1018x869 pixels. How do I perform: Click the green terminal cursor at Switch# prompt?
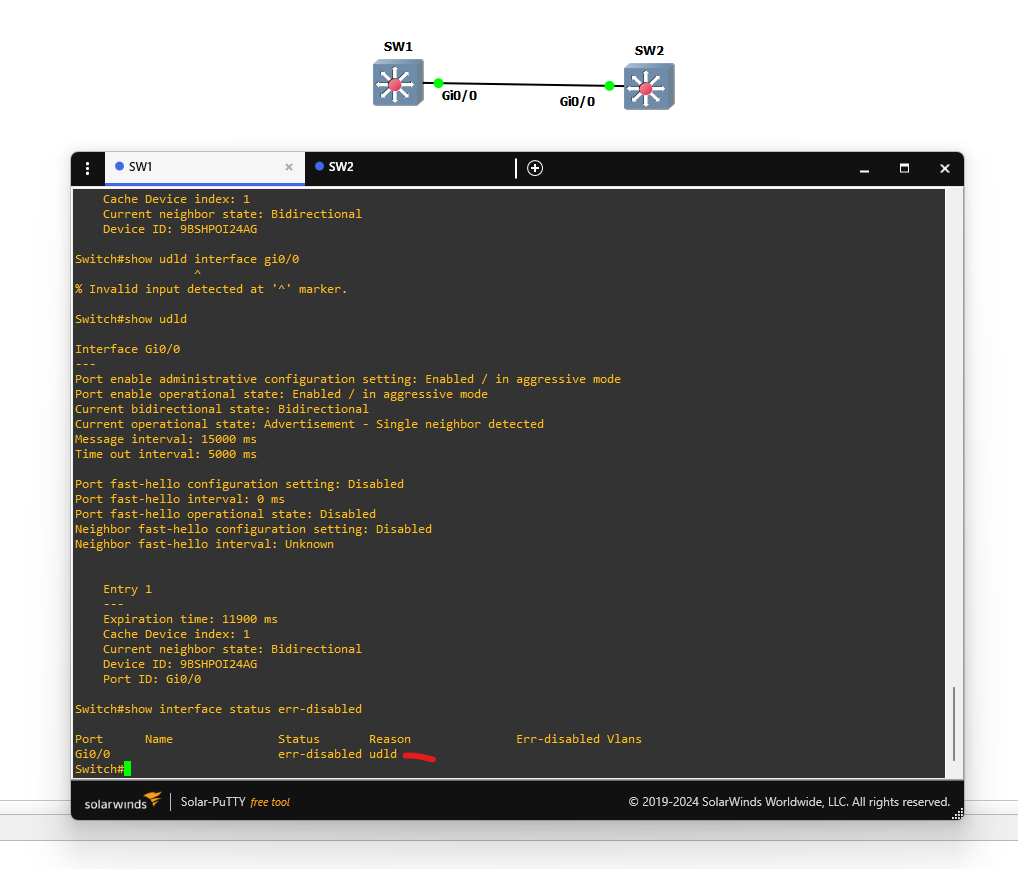[127, 769]
